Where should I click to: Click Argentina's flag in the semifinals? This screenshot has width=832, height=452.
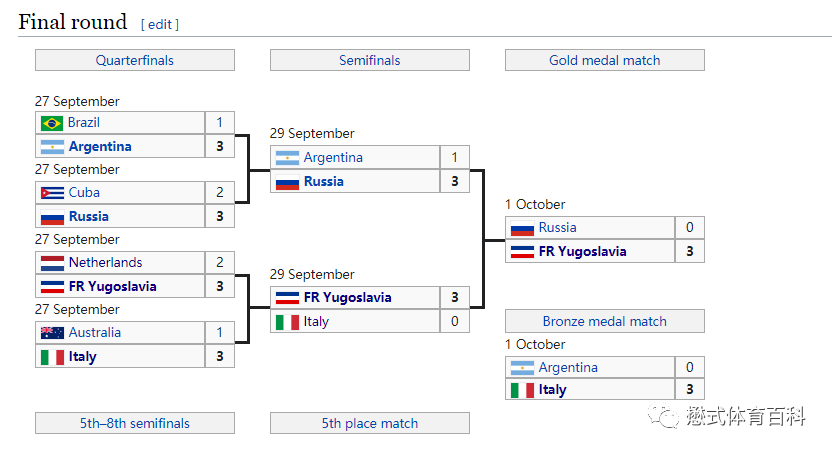287,158
